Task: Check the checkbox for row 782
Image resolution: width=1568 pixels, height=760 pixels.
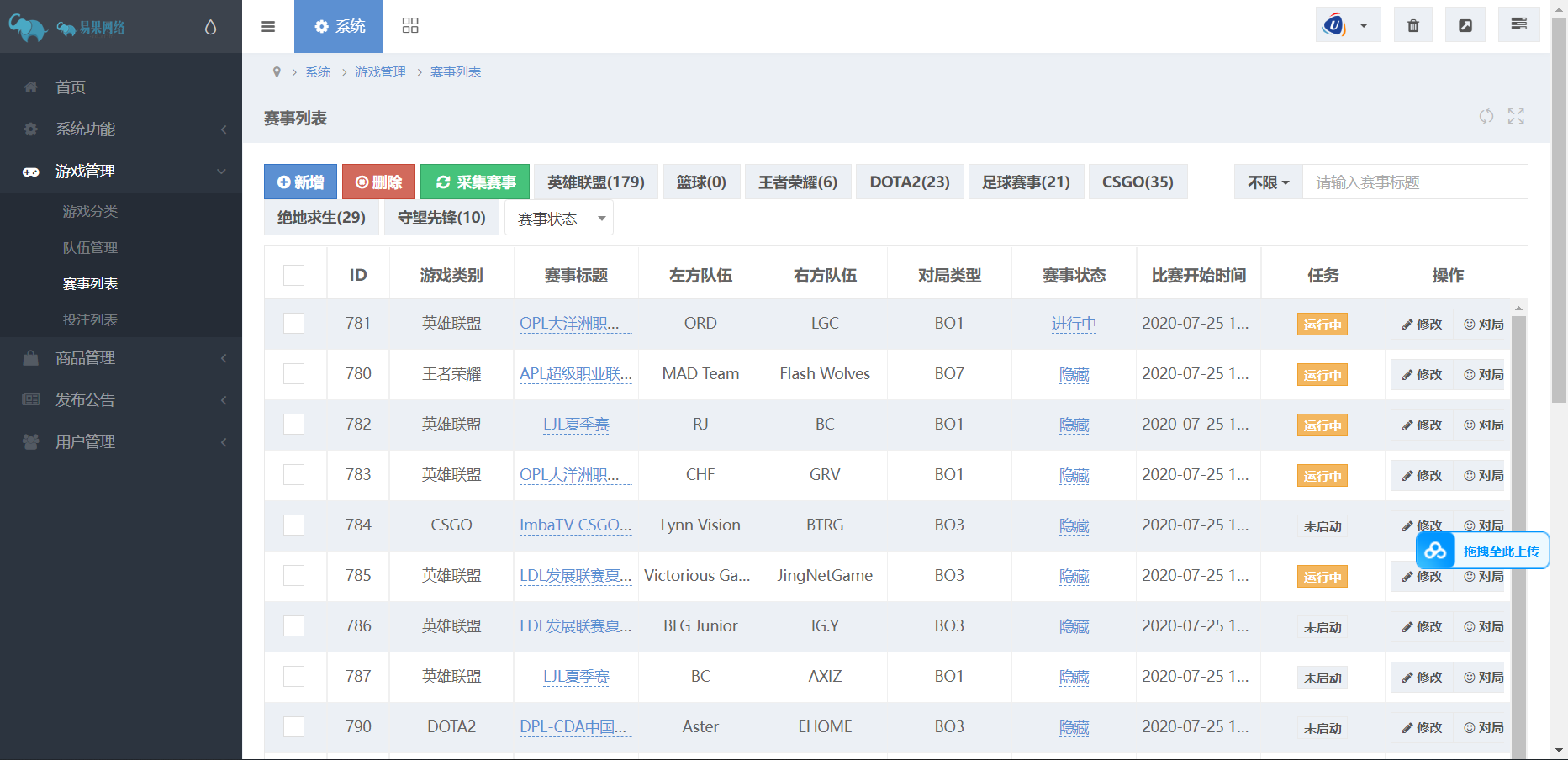Action: pyautogui.click(x=294, y=425)
